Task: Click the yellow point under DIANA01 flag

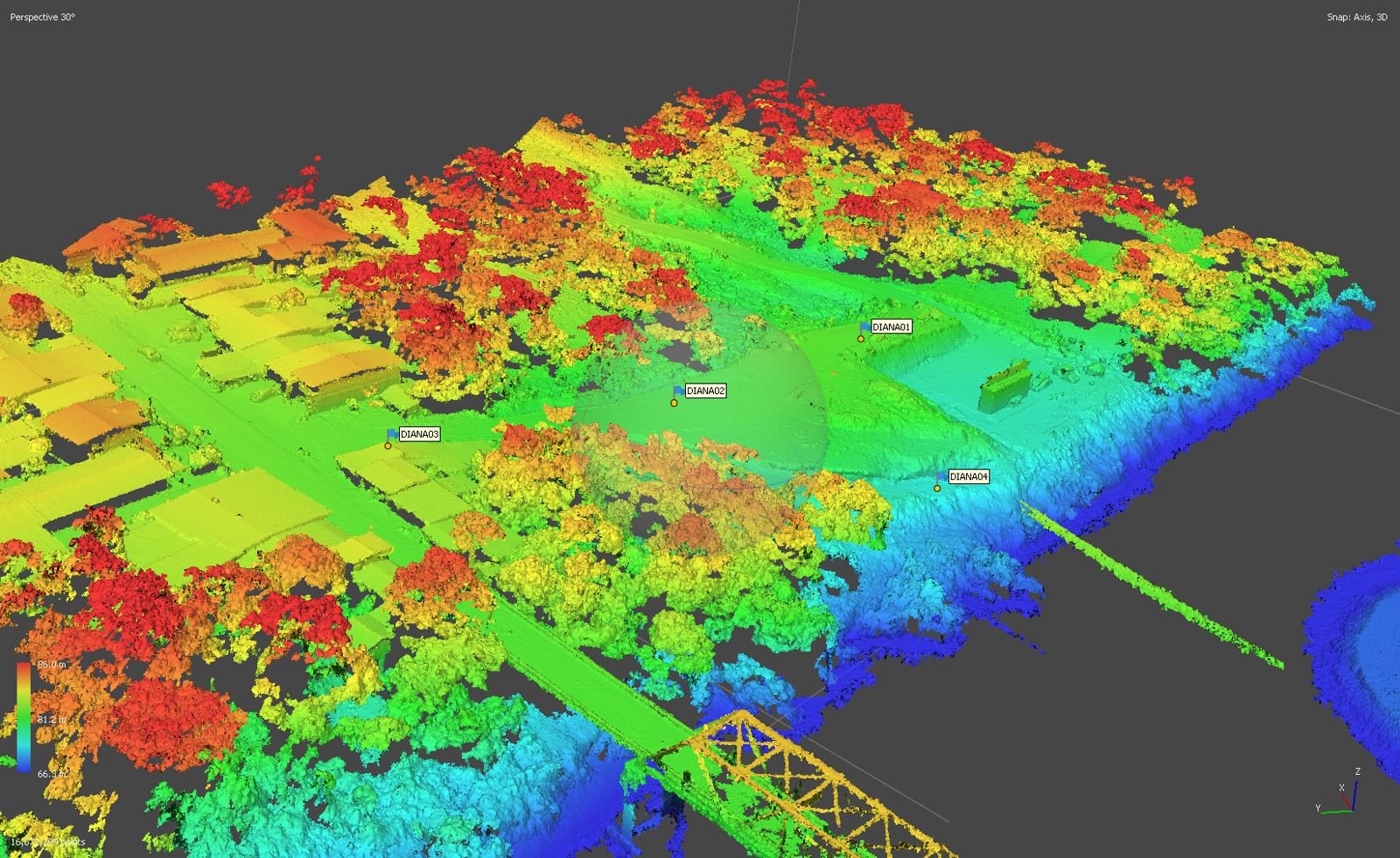Action: click(x=861, y=339)
